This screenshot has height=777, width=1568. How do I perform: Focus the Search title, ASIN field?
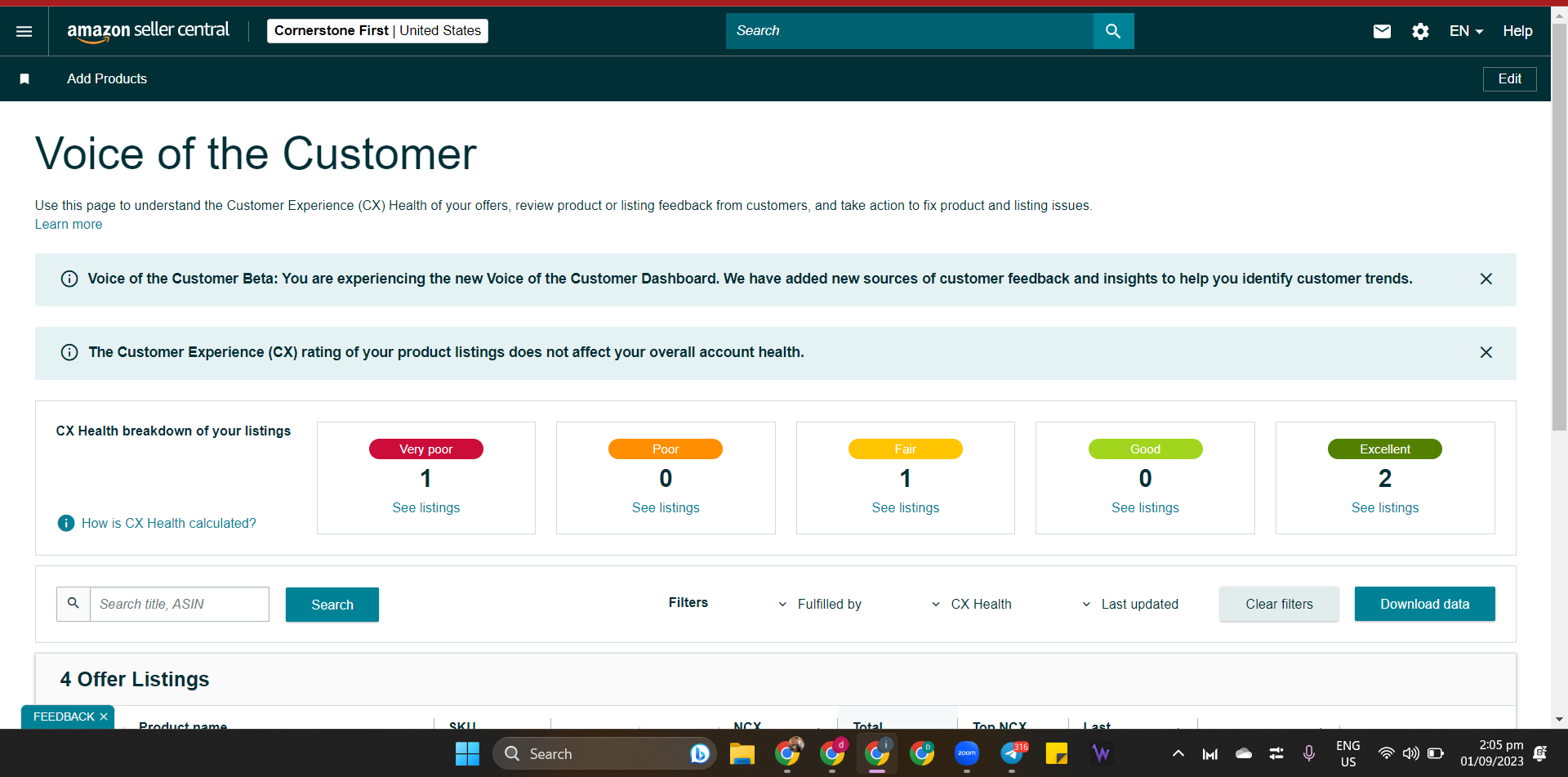click(x=180, y=604)
